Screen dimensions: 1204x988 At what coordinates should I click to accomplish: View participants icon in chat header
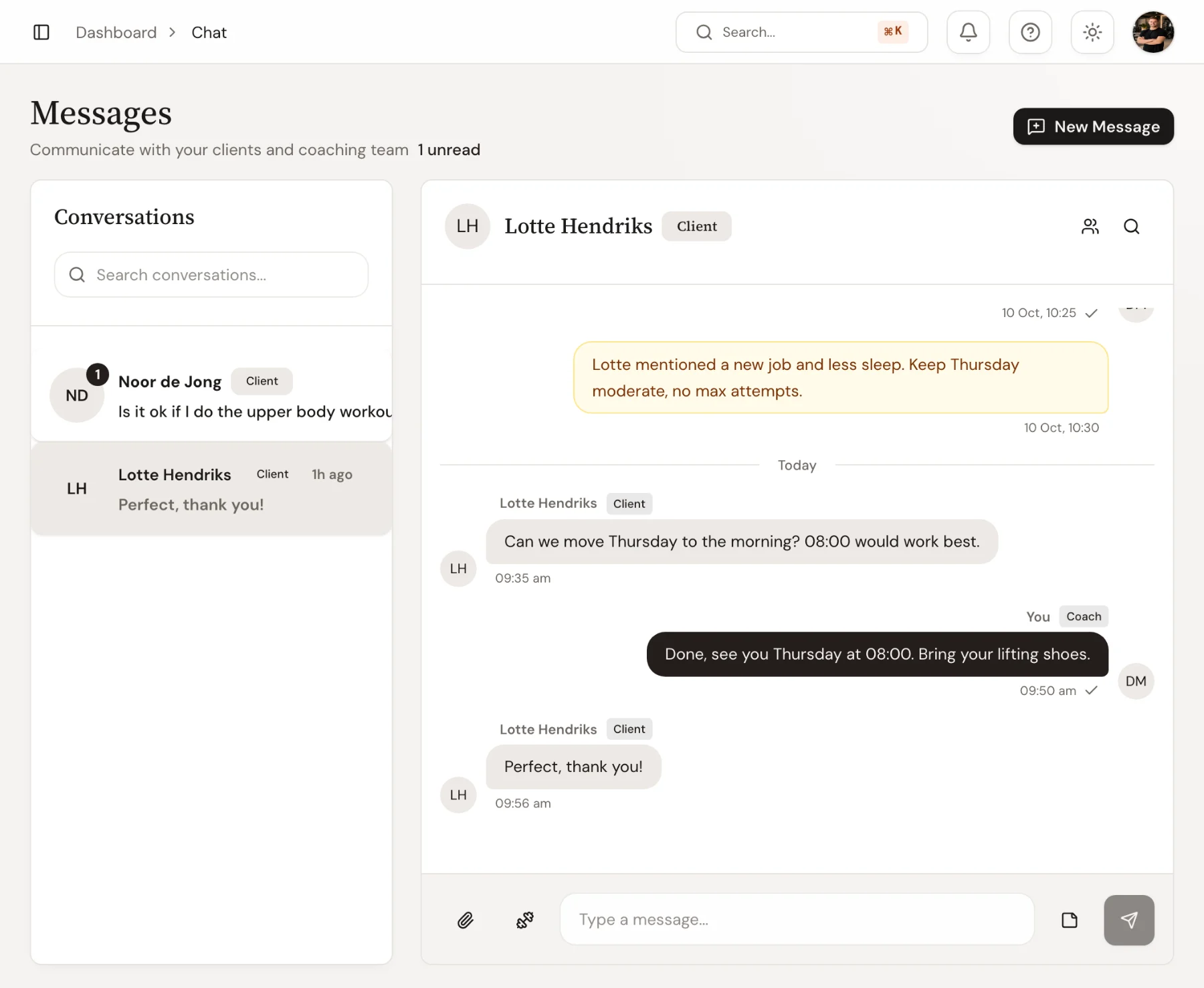point(1090,227)
